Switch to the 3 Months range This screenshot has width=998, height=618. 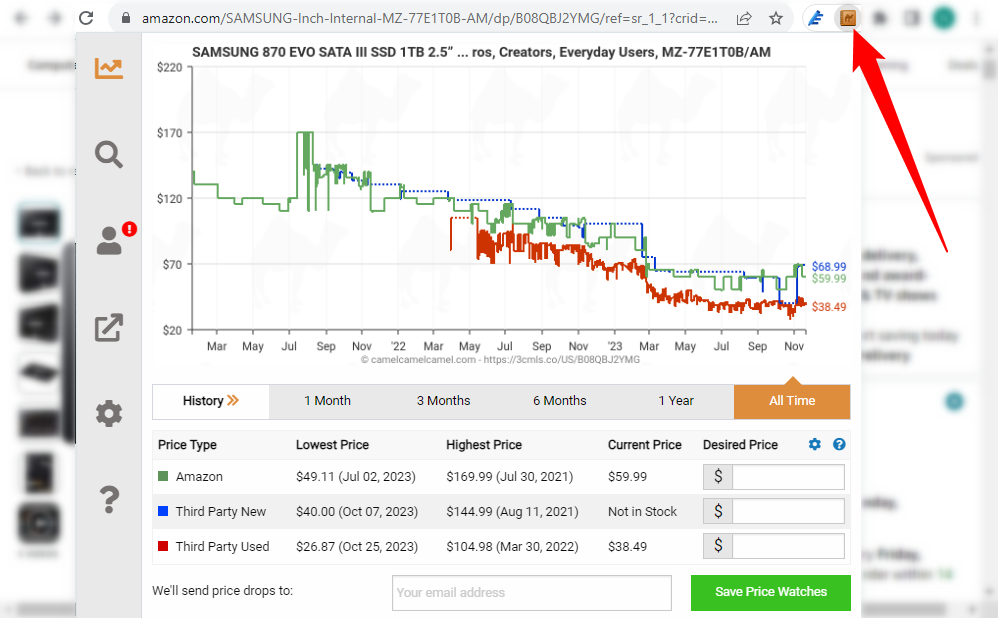[x=443, y=401]
